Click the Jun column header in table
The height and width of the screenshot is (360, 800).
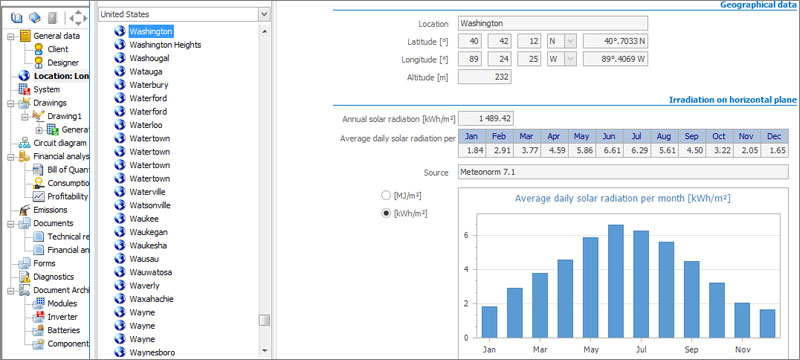[609, 137]
